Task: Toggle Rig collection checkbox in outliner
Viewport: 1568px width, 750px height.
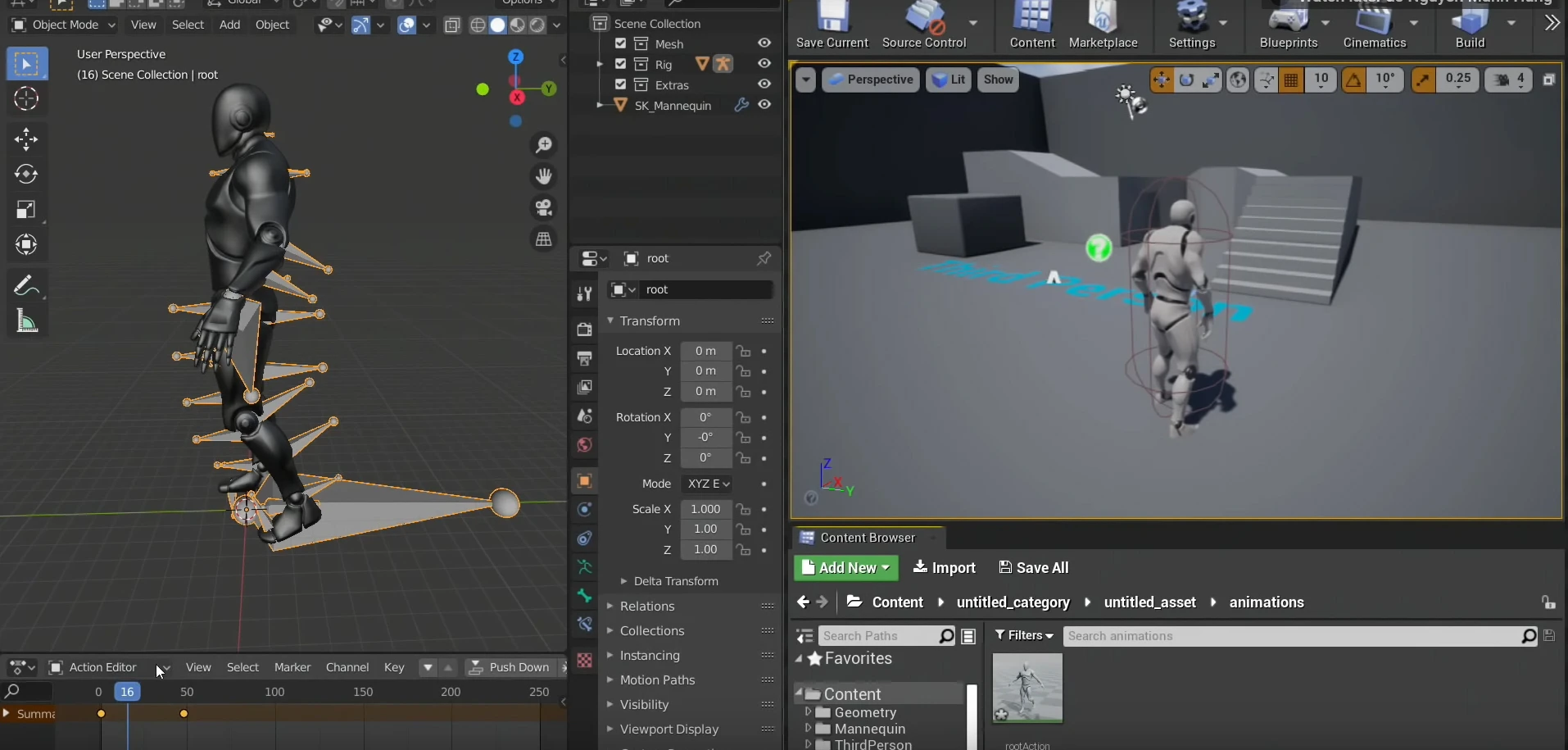Action: pyautogui.click(x=620, y=64)
